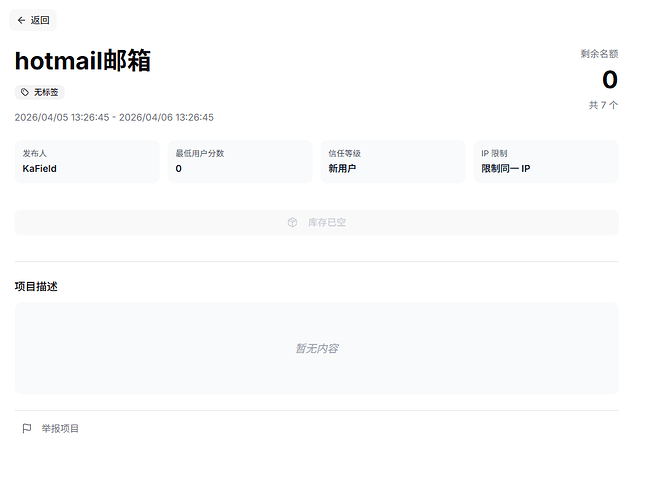Click the 暂无内容 placeholder text
663x500 pixels.
(x=317, y=348)
